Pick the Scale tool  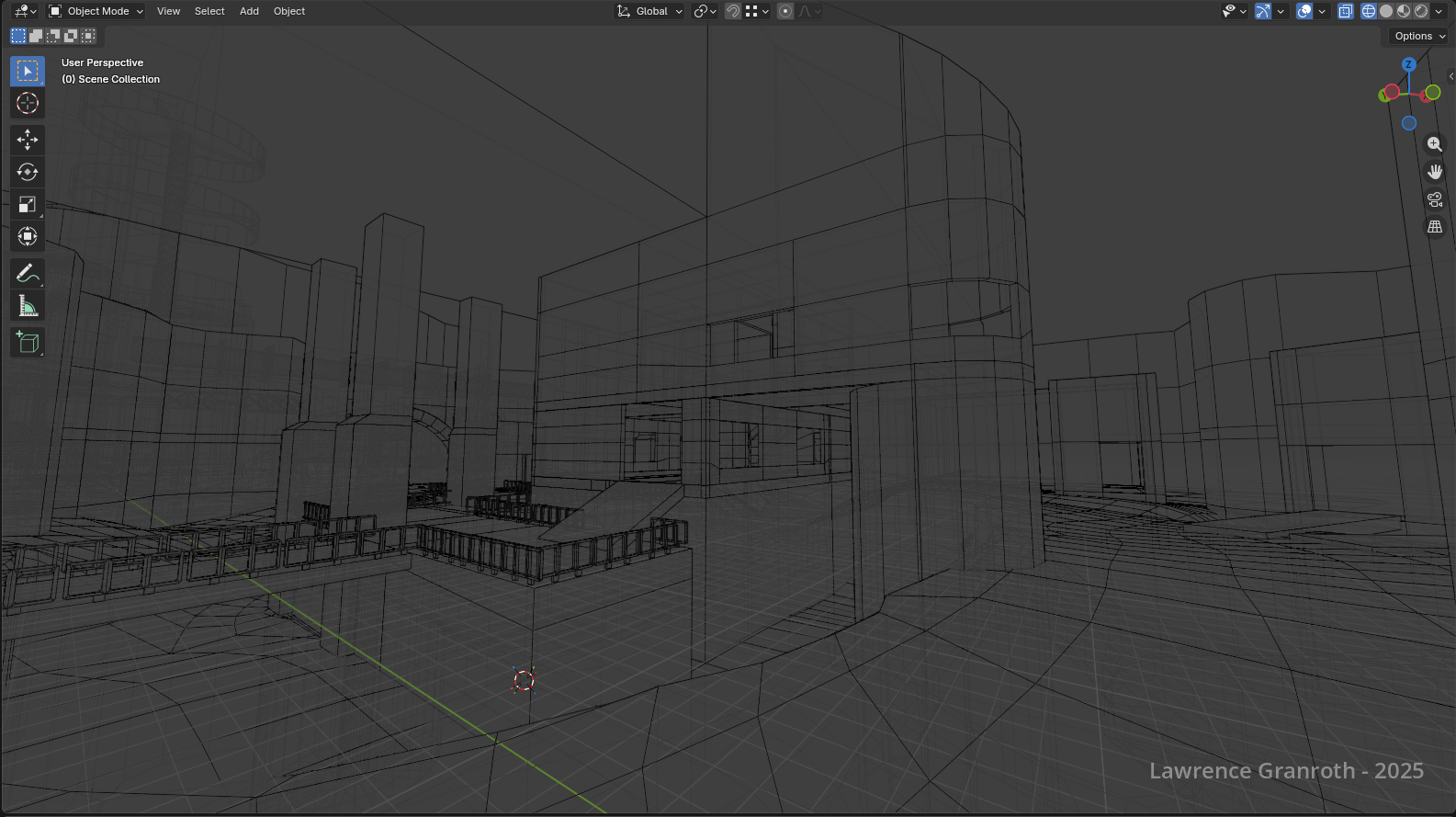[28, 204]
